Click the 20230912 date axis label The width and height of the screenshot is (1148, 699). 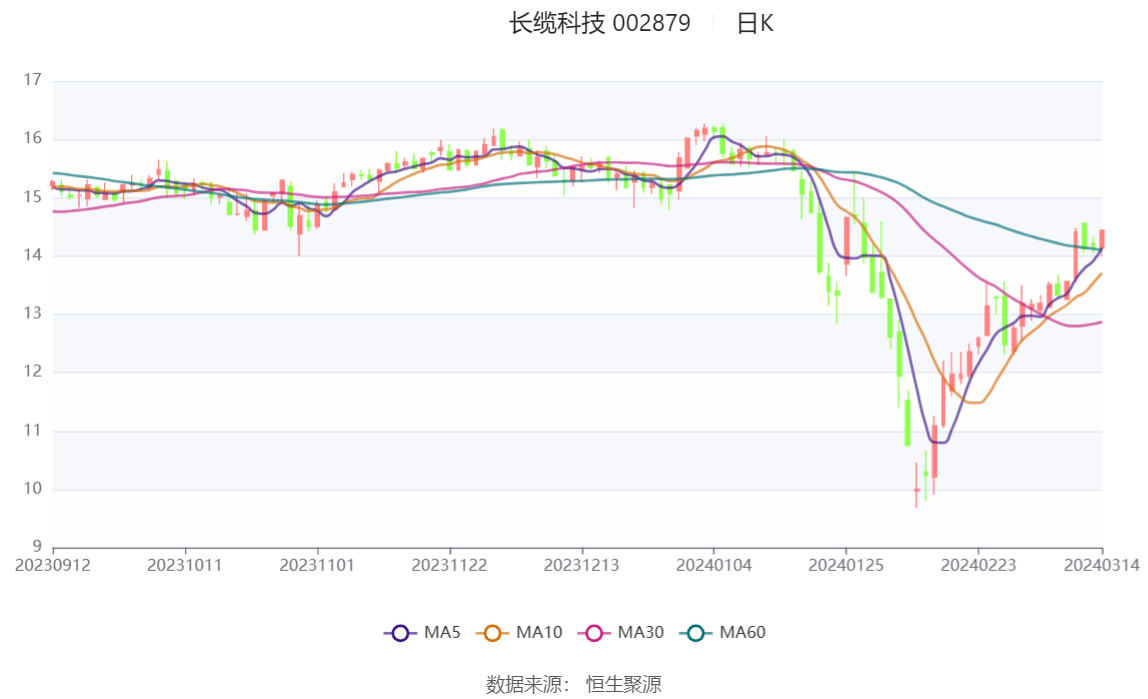coord(53,566)
